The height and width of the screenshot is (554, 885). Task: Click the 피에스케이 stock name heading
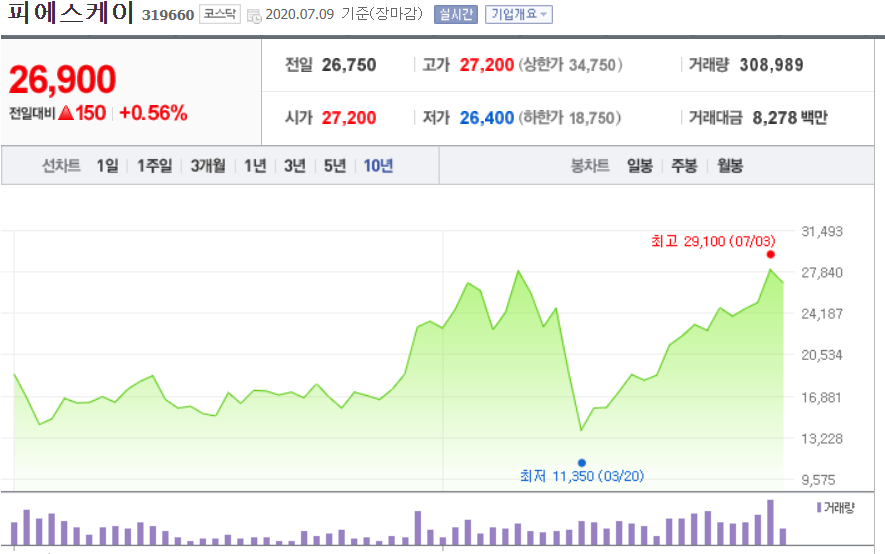[71, 12]
